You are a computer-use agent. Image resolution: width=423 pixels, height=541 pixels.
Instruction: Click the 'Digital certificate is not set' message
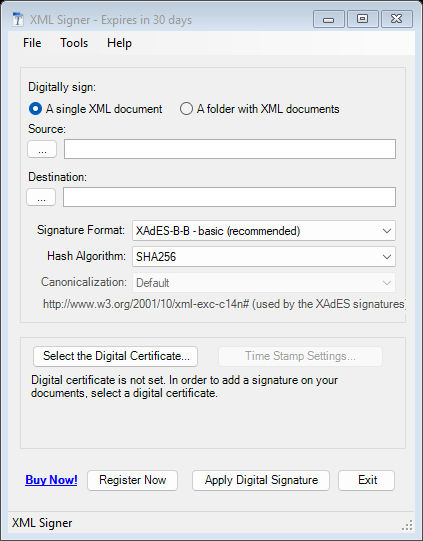tap(184, 386)
